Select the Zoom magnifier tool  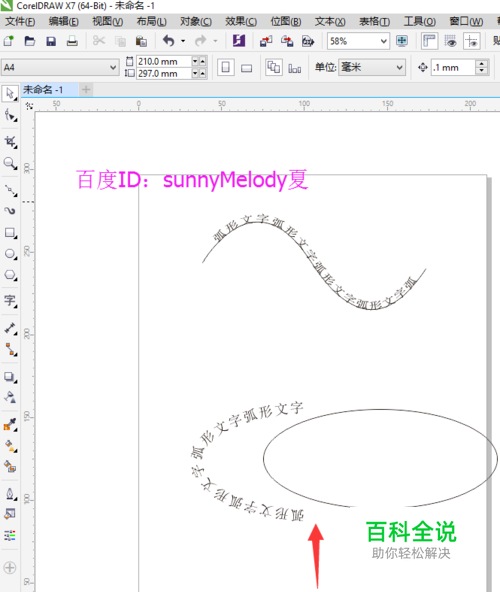10,163
